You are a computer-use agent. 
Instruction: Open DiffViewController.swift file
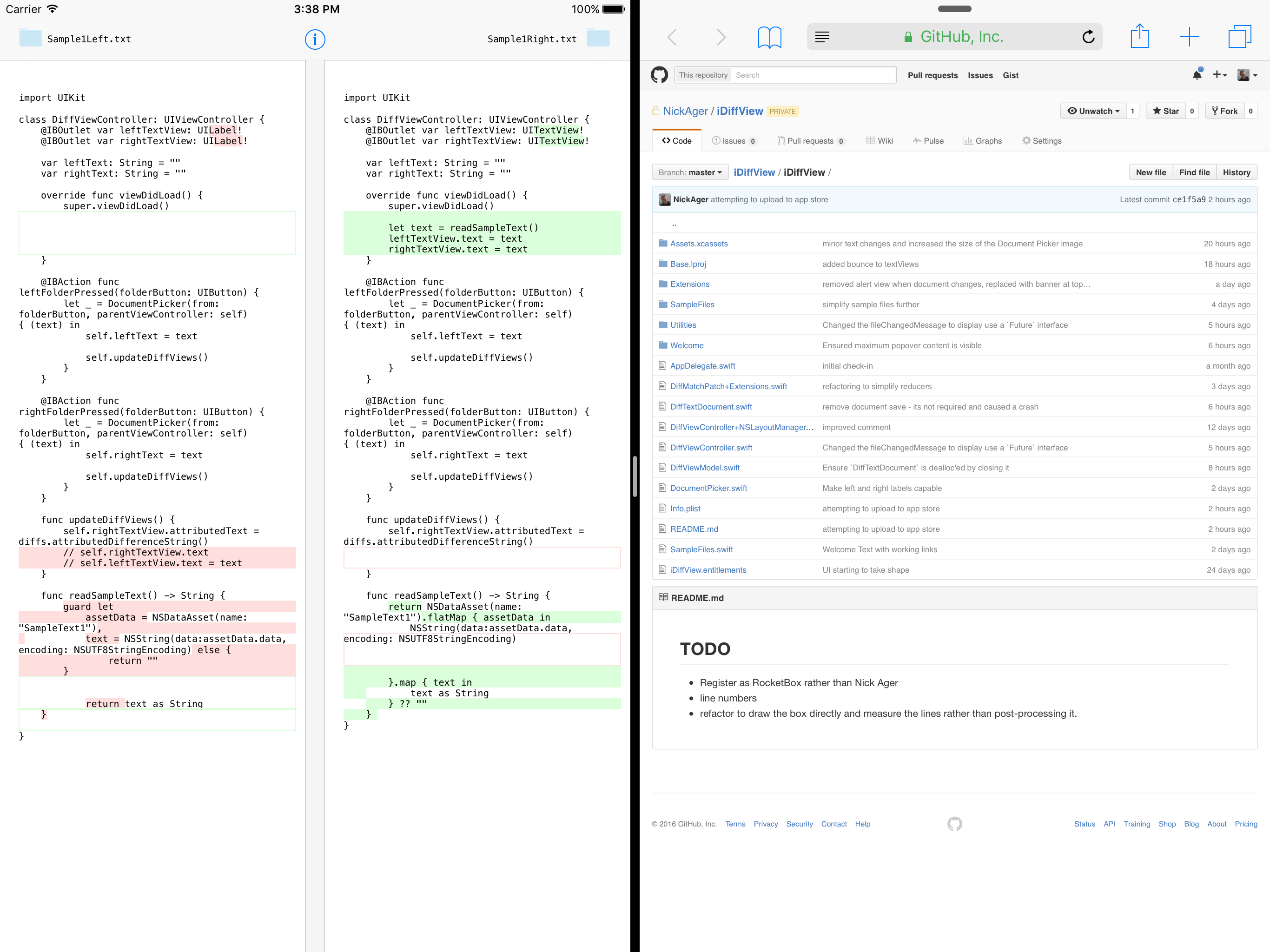[711, 447]
